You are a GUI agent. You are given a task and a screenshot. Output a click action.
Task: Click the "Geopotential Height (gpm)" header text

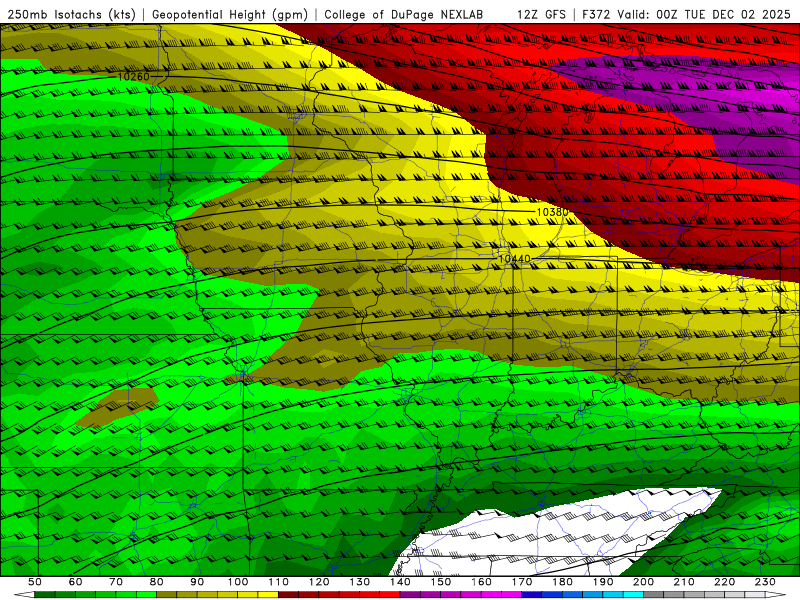(230, 15)
